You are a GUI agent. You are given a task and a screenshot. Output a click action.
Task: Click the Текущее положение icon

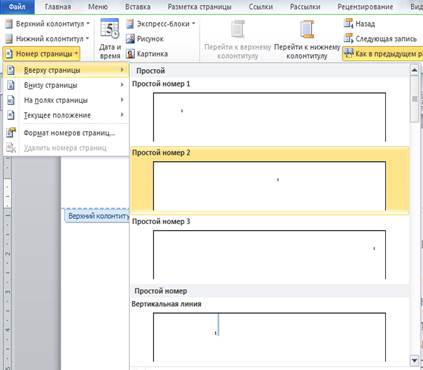point(11,115)
